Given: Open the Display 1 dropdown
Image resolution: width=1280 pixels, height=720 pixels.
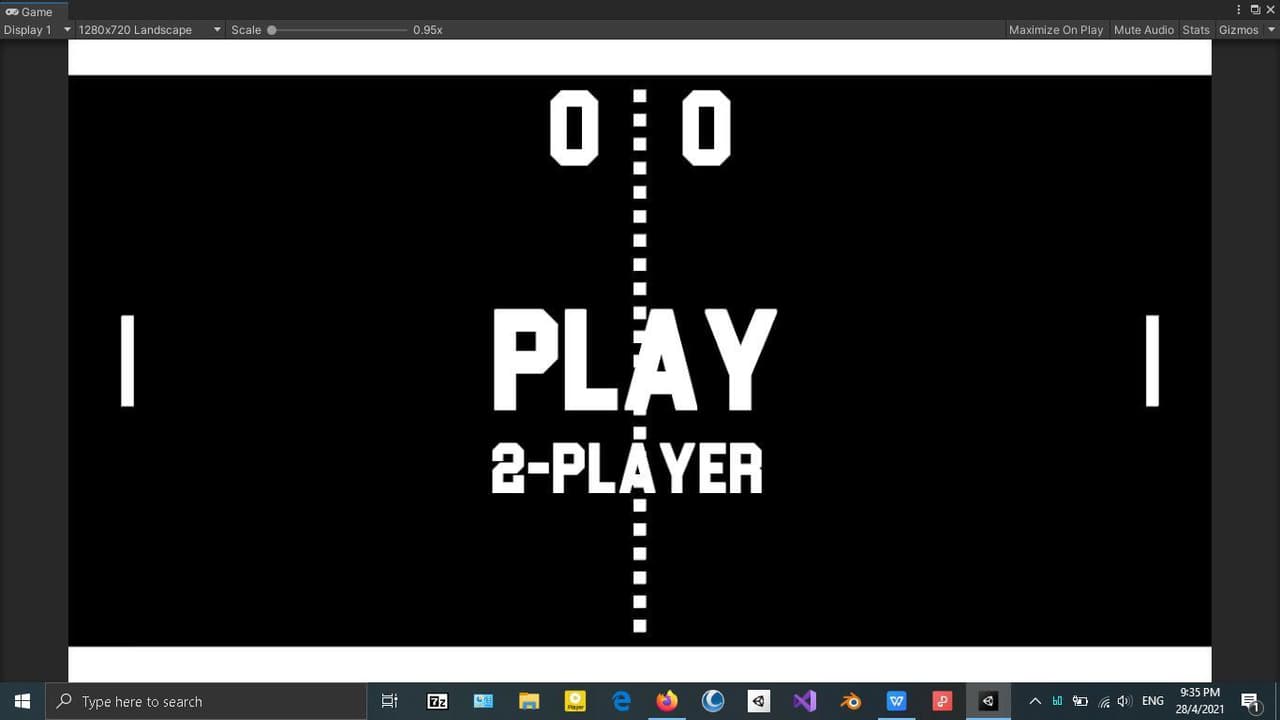Looking at the screenshot, I should (x=37, y=30).
